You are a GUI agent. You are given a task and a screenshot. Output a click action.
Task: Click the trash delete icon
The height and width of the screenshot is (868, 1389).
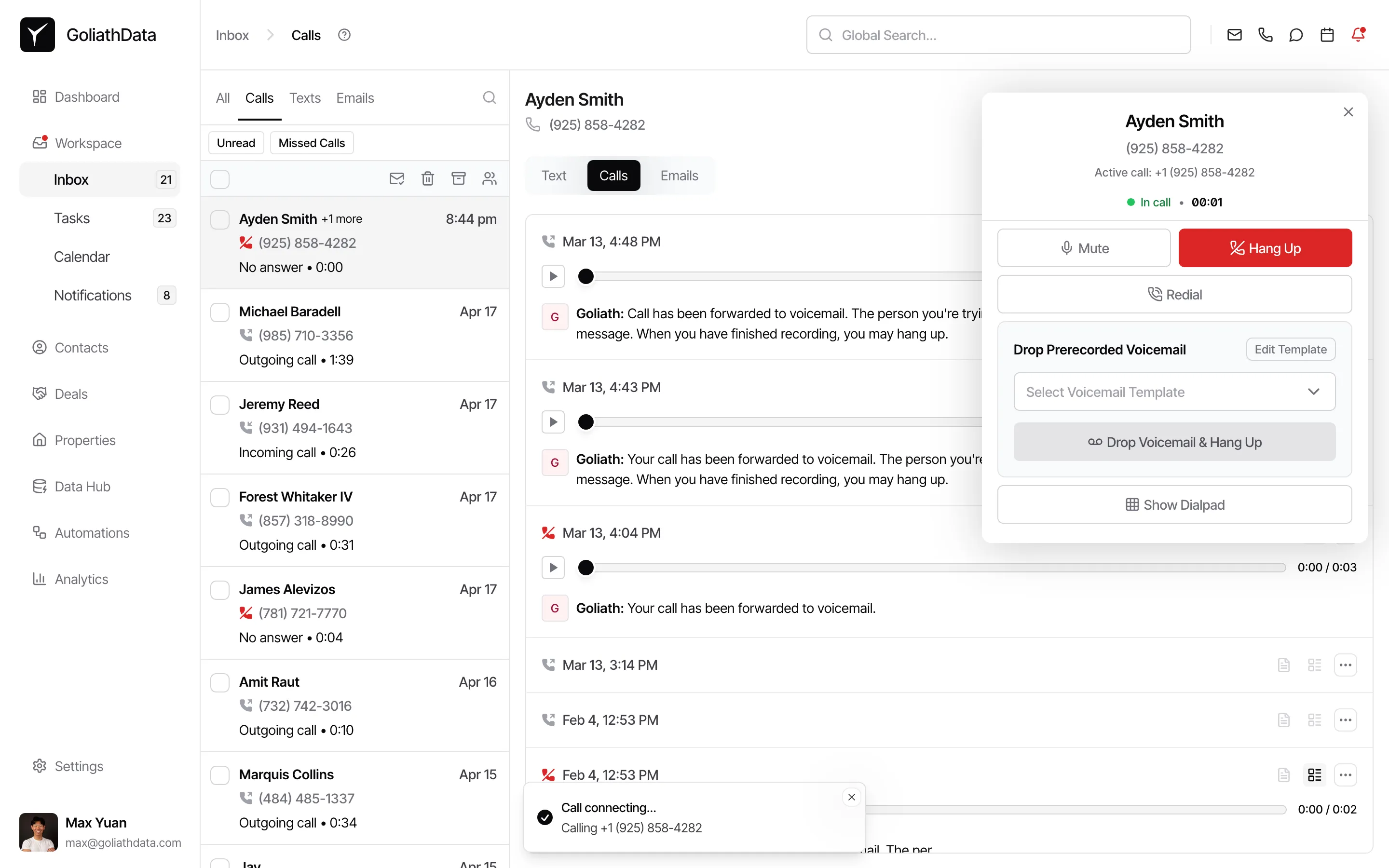[427, 178]
